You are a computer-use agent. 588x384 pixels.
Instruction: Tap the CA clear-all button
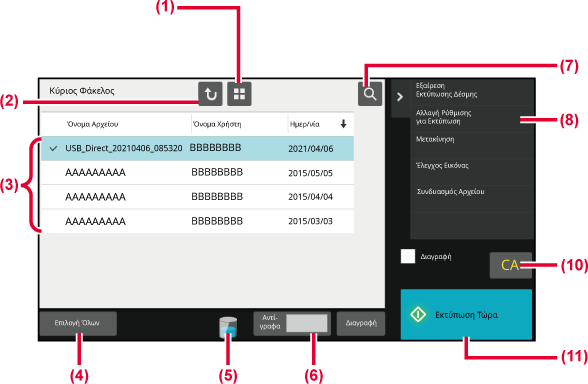point(510,265)
